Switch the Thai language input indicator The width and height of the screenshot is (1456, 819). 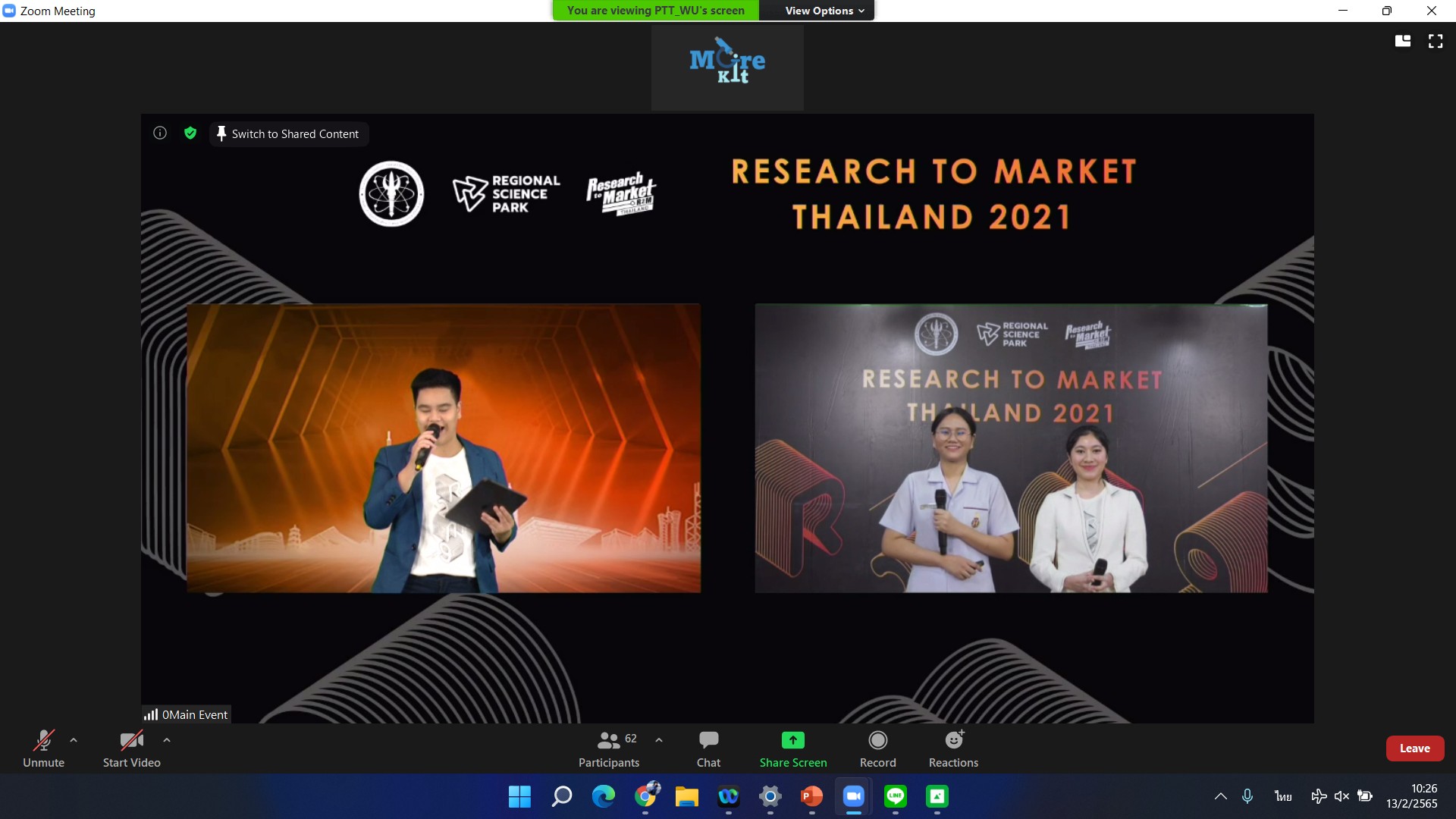point(1283,796)
